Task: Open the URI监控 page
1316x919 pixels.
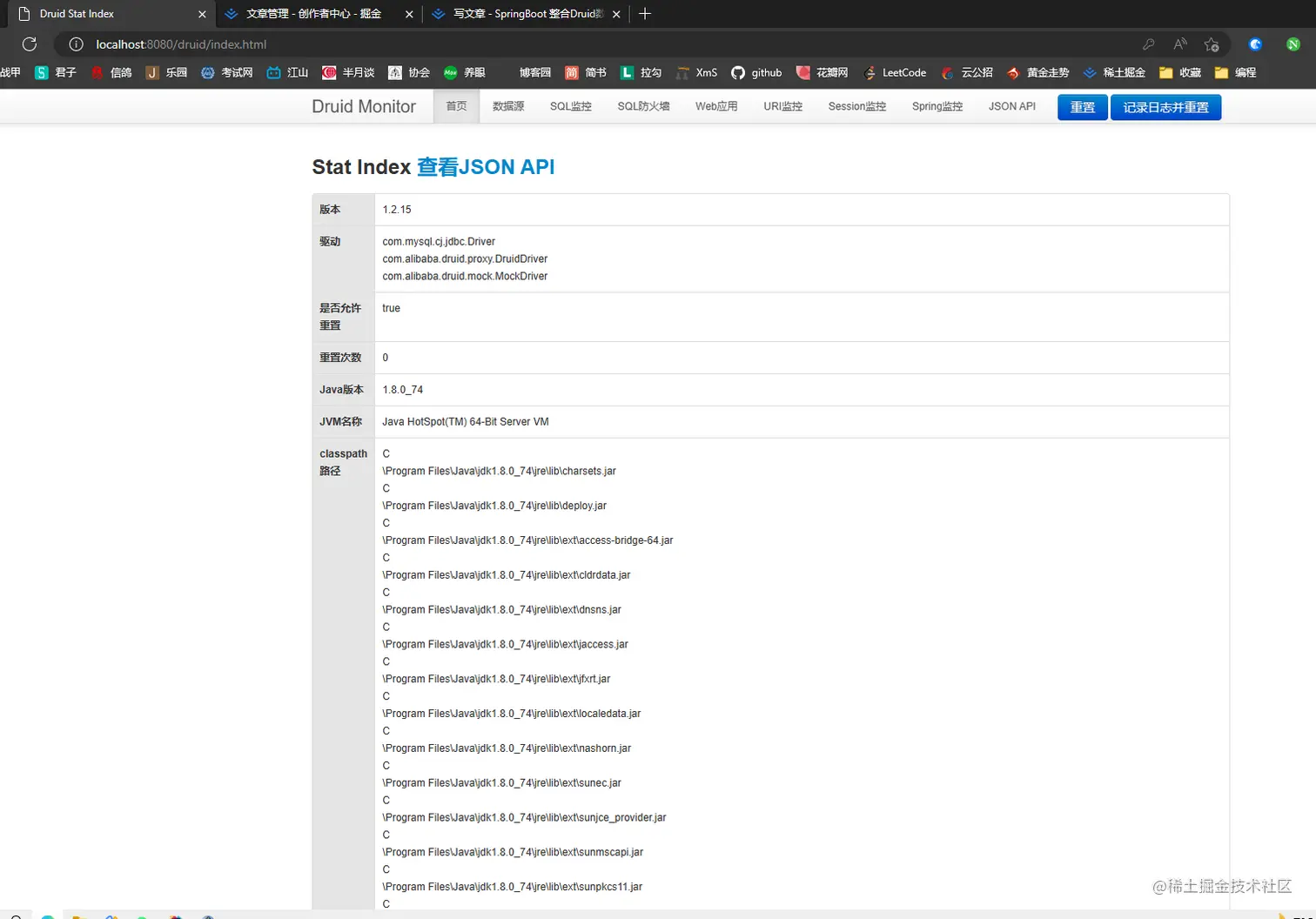Action: 782,106
